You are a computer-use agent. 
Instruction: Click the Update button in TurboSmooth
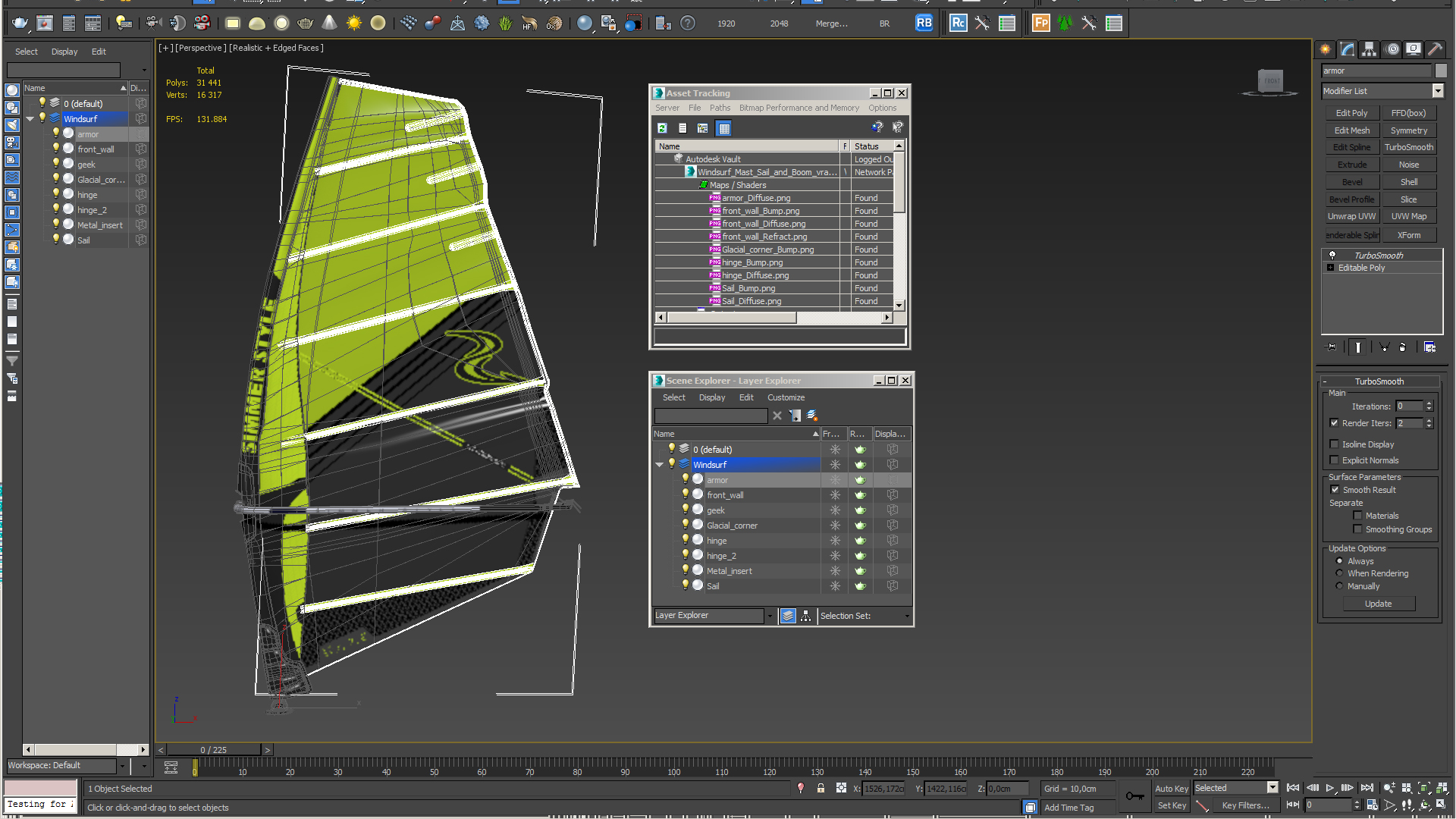(x=1378, y=604)
